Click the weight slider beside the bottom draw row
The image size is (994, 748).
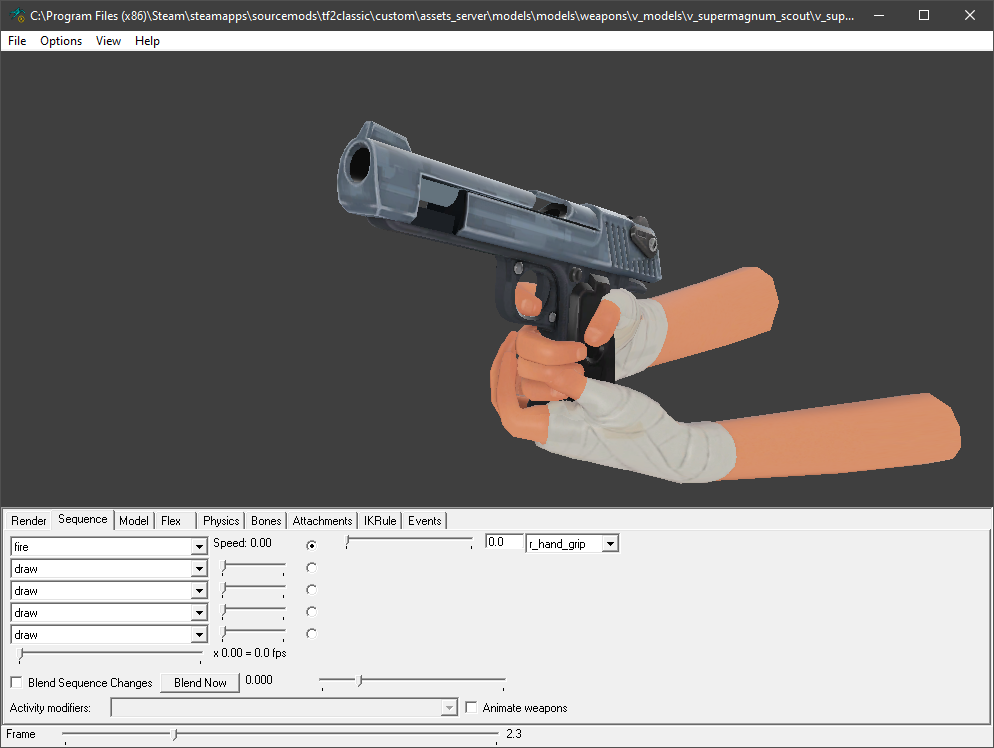[x=254, y=633]
